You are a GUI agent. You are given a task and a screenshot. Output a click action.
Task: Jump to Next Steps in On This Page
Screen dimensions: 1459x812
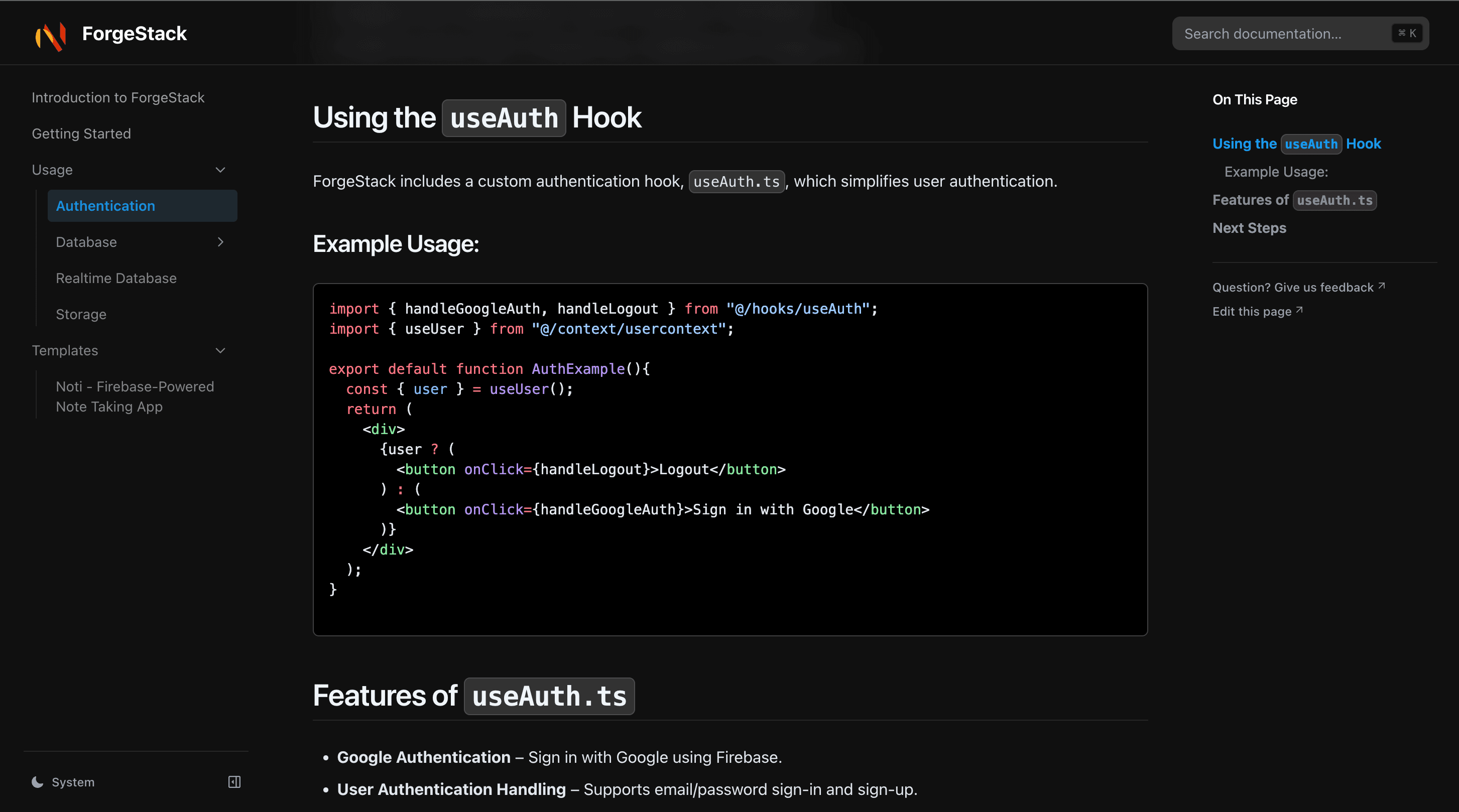(1249, 228)
